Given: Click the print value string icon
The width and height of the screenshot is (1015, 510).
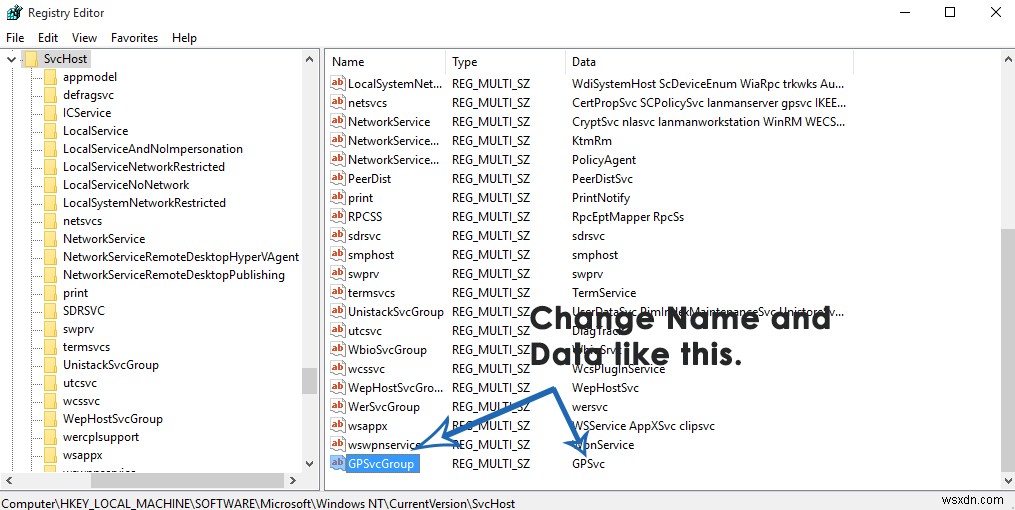Looking at the screenshot, I should pyautogui.click(x=337, y=197).
